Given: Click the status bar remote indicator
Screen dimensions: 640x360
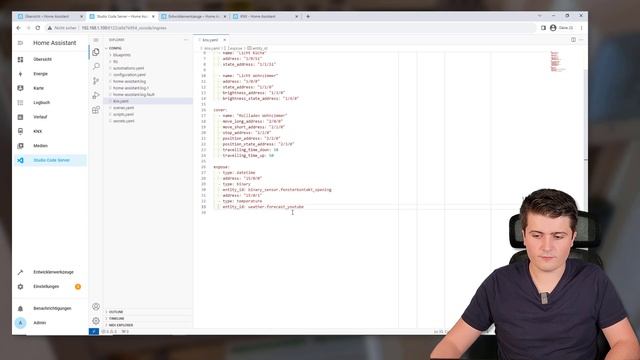Looking at the screenshot, I should click(94, 331).
